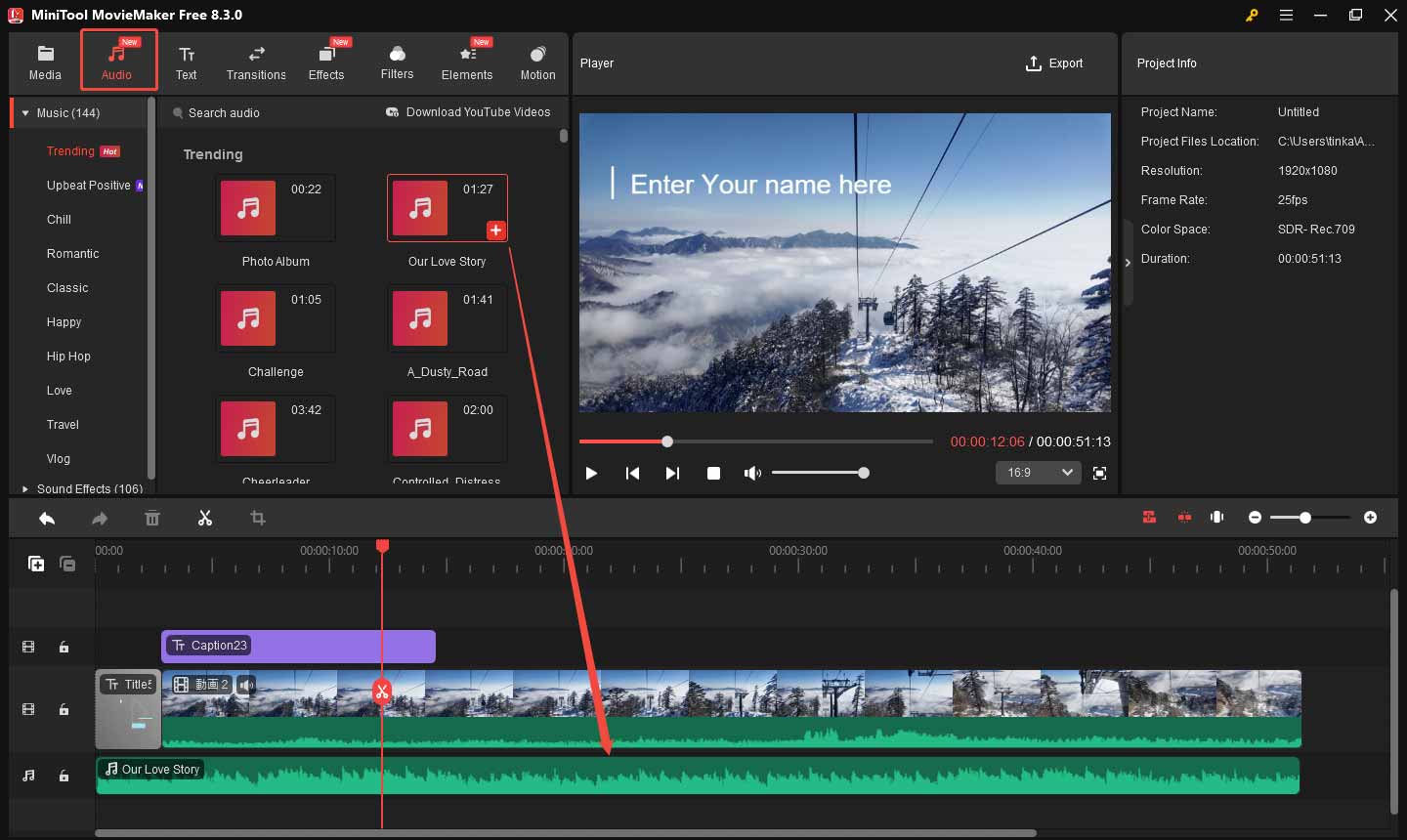Select the Hip Hop music category
This screenshot has height=840, width=1407.
[x=68, y=357]
